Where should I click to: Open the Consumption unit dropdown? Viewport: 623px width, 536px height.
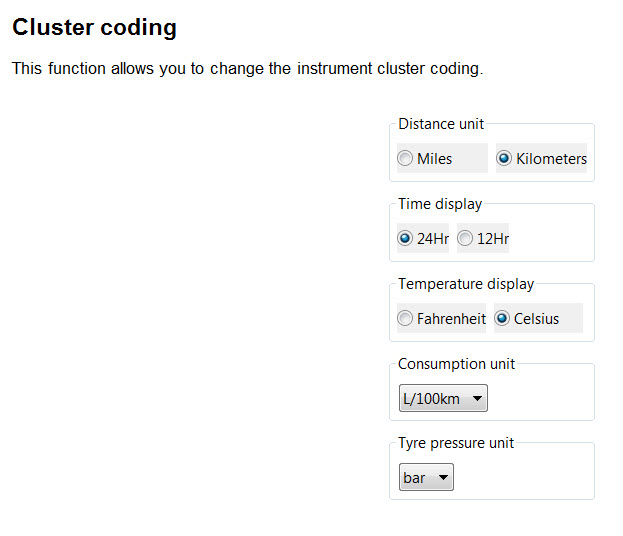[x=443, y=399]
